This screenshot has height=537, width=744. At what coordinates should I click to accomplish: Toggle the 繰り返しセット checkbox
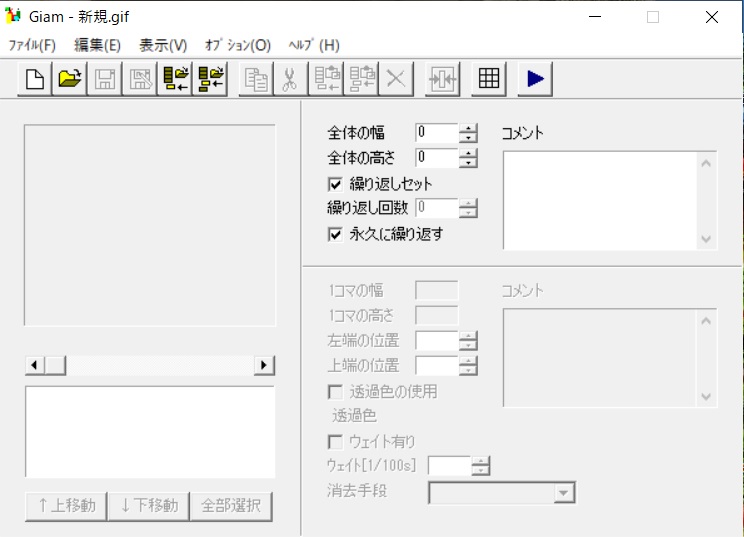click(x=335, y=184)
